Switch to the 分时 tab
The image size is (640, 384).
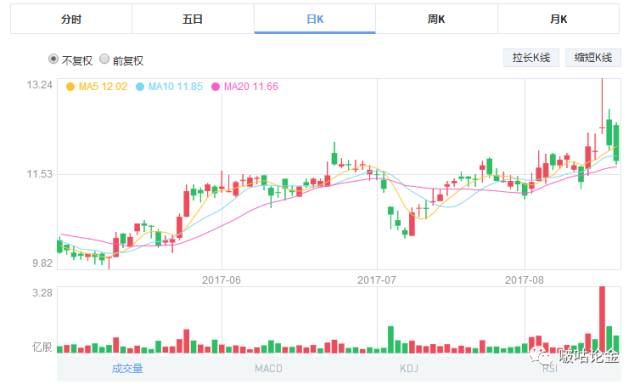click(71, 19)
